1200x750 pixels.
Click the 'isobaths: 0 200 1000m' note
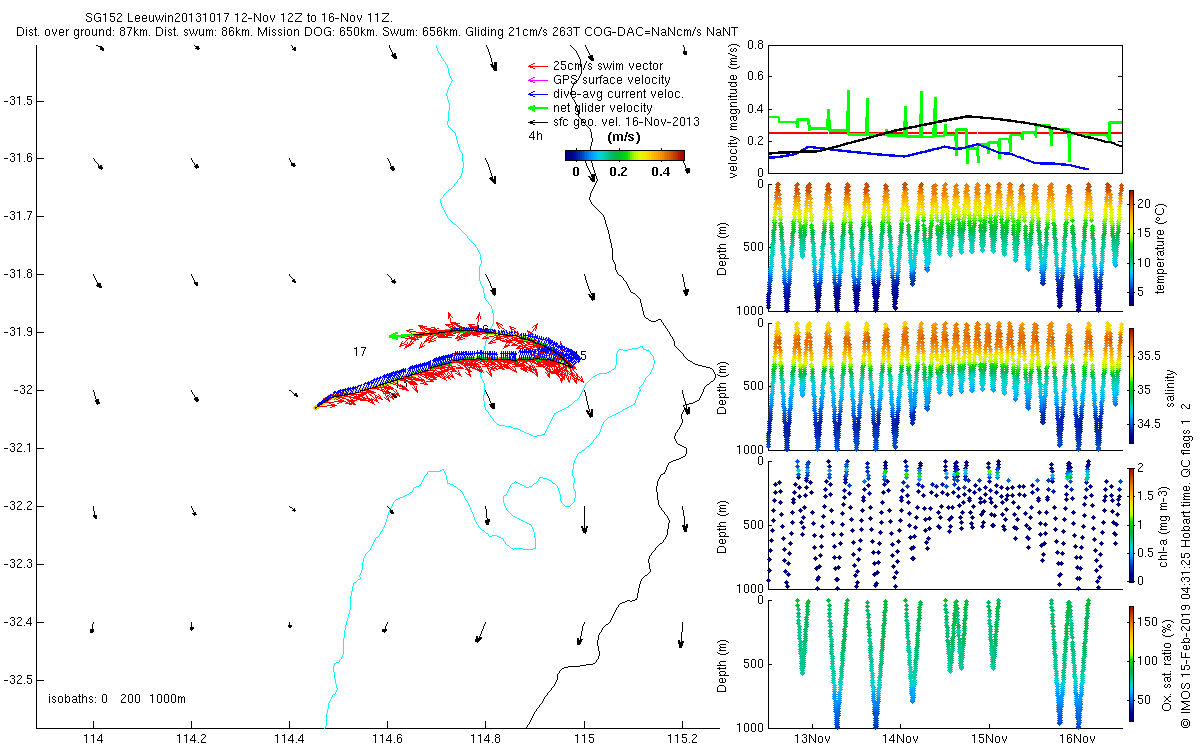117,698
